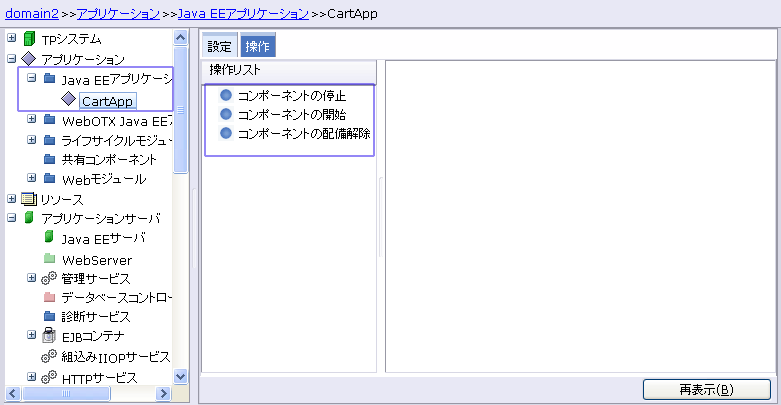Switch to the 操作 tab
The height and width of the screenshot is (405, 781).
[x=257, y=47]
